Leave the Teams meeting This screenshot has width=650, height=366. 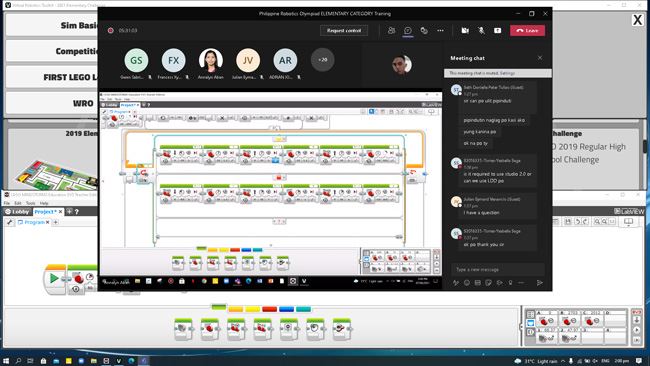[527, 30]
